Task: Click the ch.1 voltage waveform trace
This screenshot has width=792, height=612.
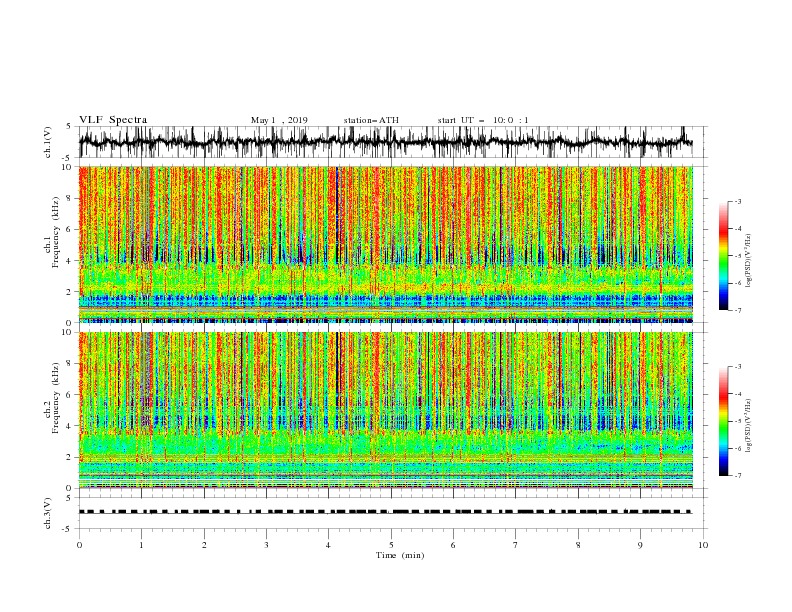Action: pyautogui.click(x=385, y=142)
